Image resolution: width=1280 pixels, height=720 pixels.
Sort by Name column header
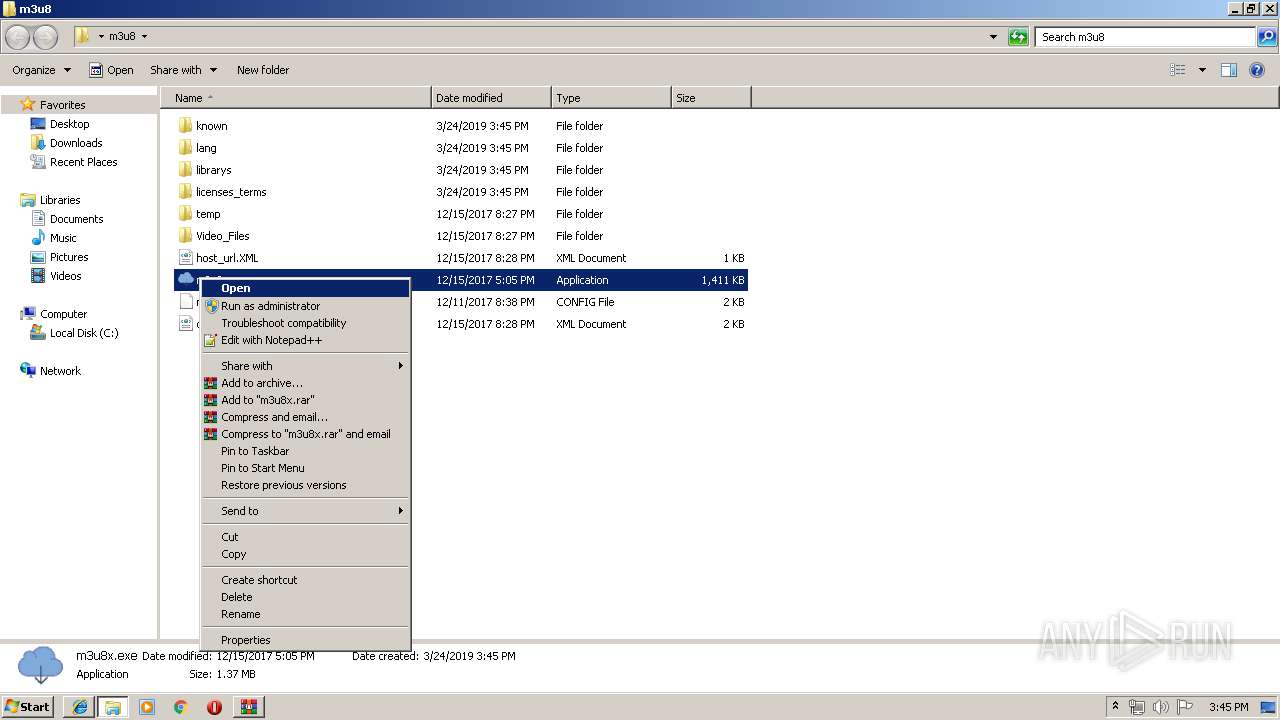click(x=296, y=98)
